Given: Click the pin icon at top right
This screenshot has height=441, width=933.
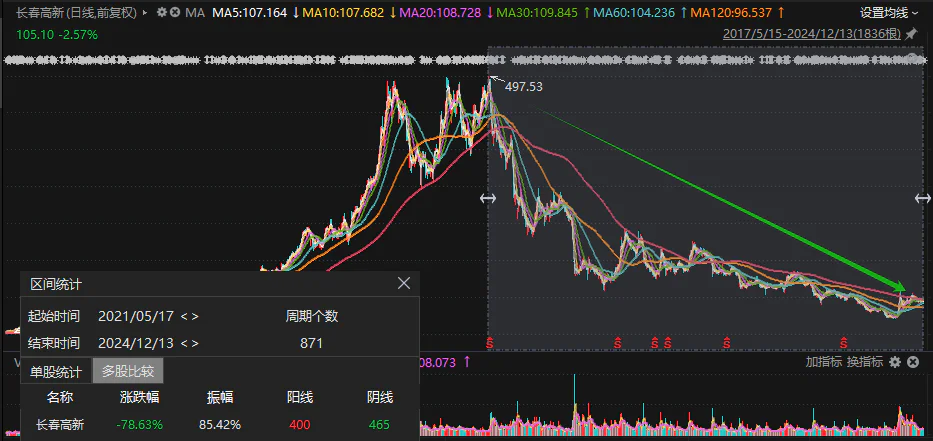Looking at the screenshot, I should pyautogui.click(x=911, y=34).
